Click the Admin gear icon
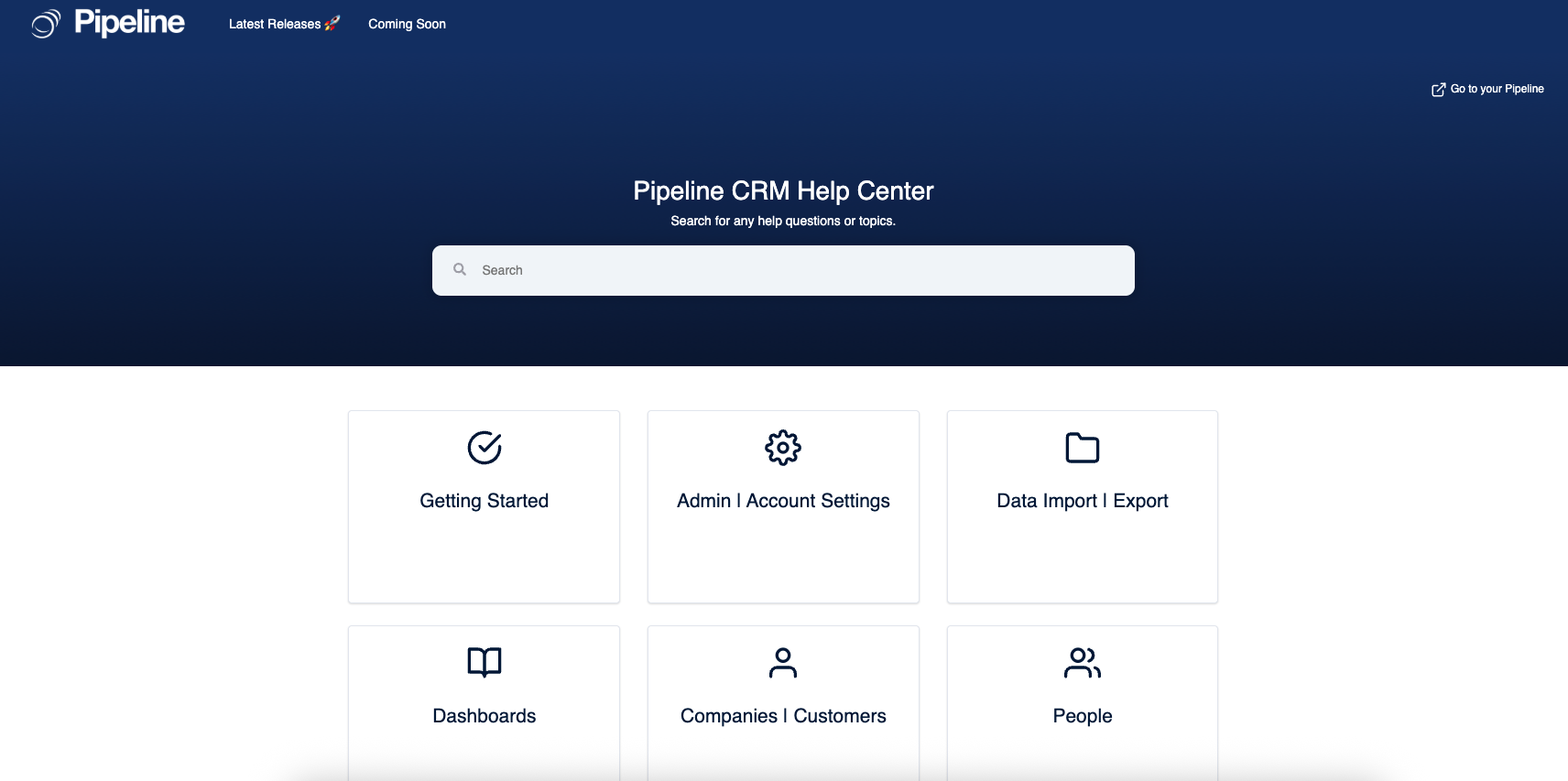Image resolution: width=1568 pixels, height=781 pixels. coord(783,448)
